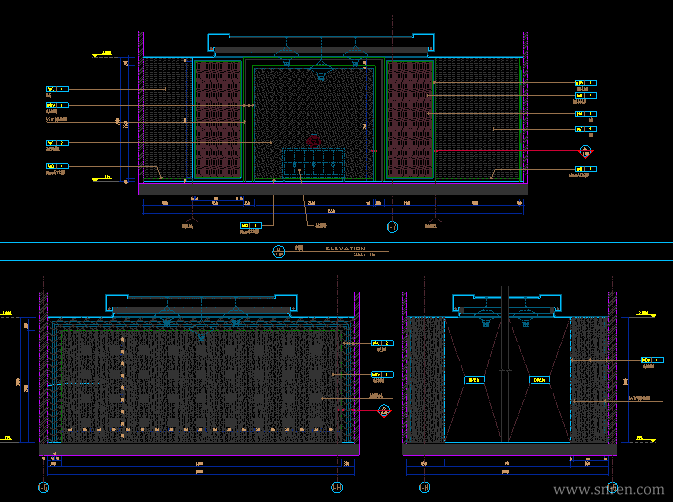Screen dimensions: 673x502
Task: Select the red section marker on top elevation
Action: 585,152
